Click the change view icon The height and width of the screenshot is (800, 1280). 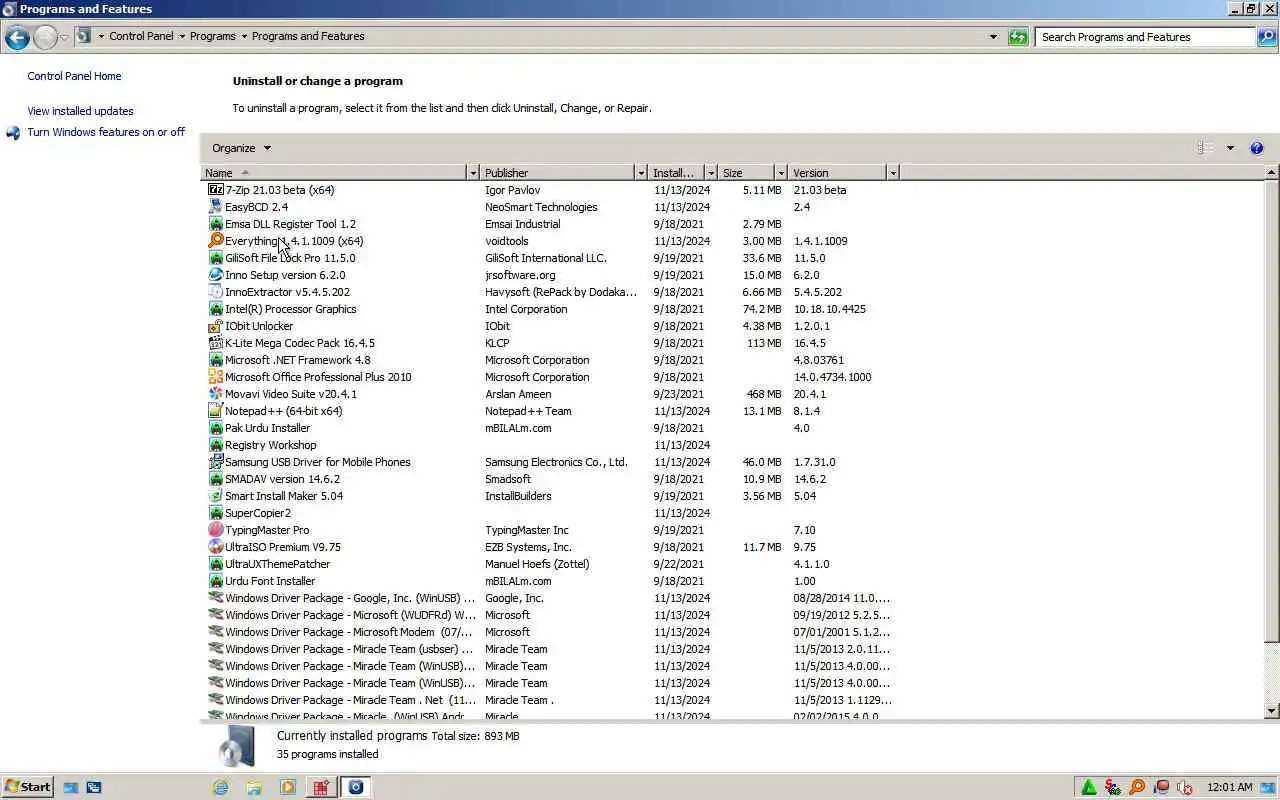[x=1205, y=148]
